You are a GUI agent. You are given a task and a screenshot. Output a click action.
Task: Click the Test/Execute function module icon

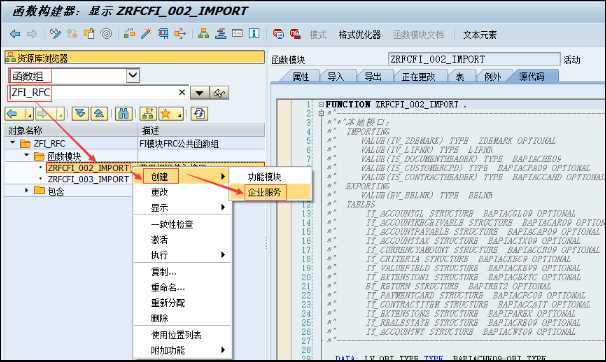coord(163,34)
